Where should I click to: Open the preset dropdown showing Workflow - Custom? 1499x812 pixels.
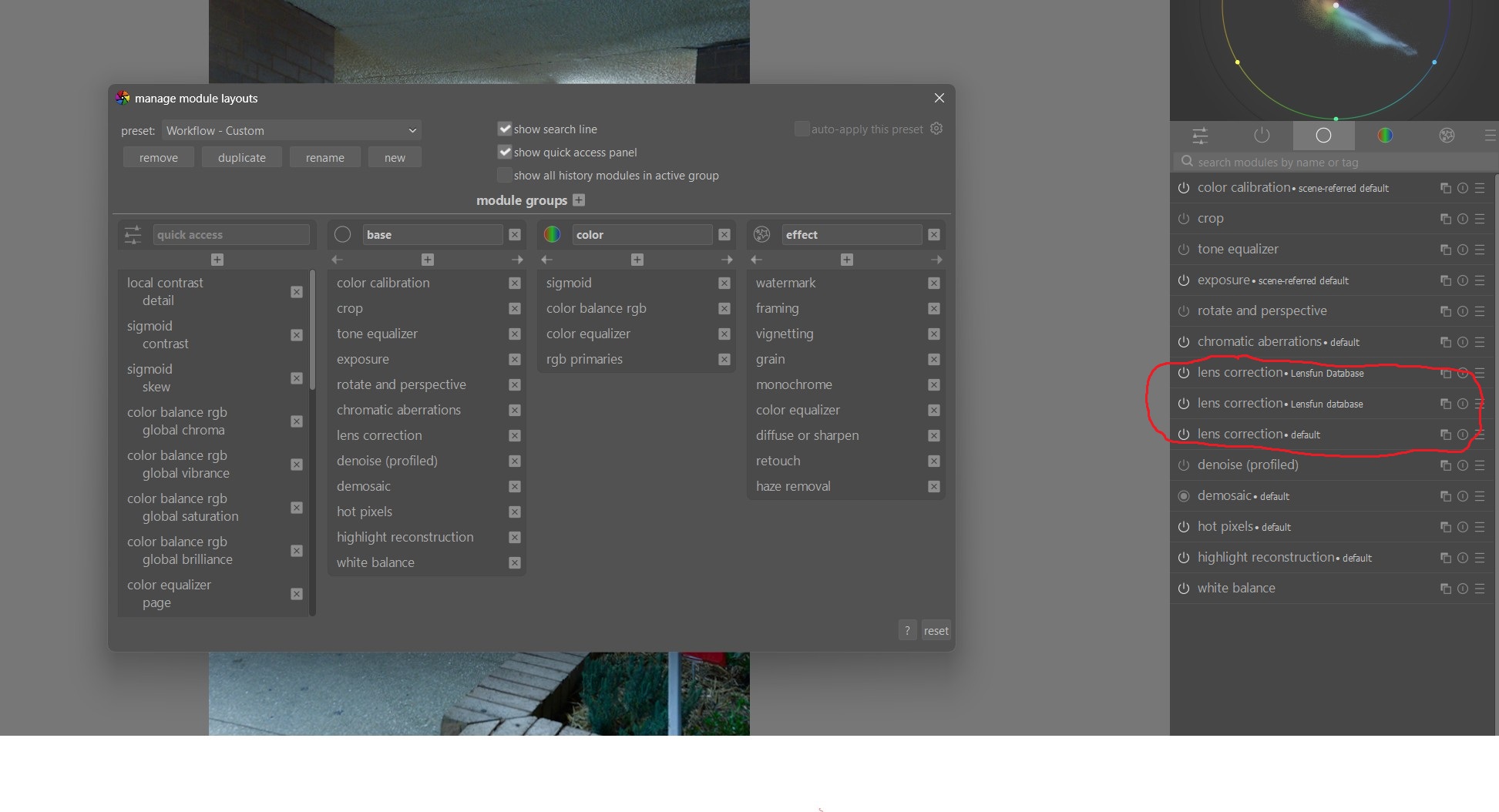(x=289, y=130)
